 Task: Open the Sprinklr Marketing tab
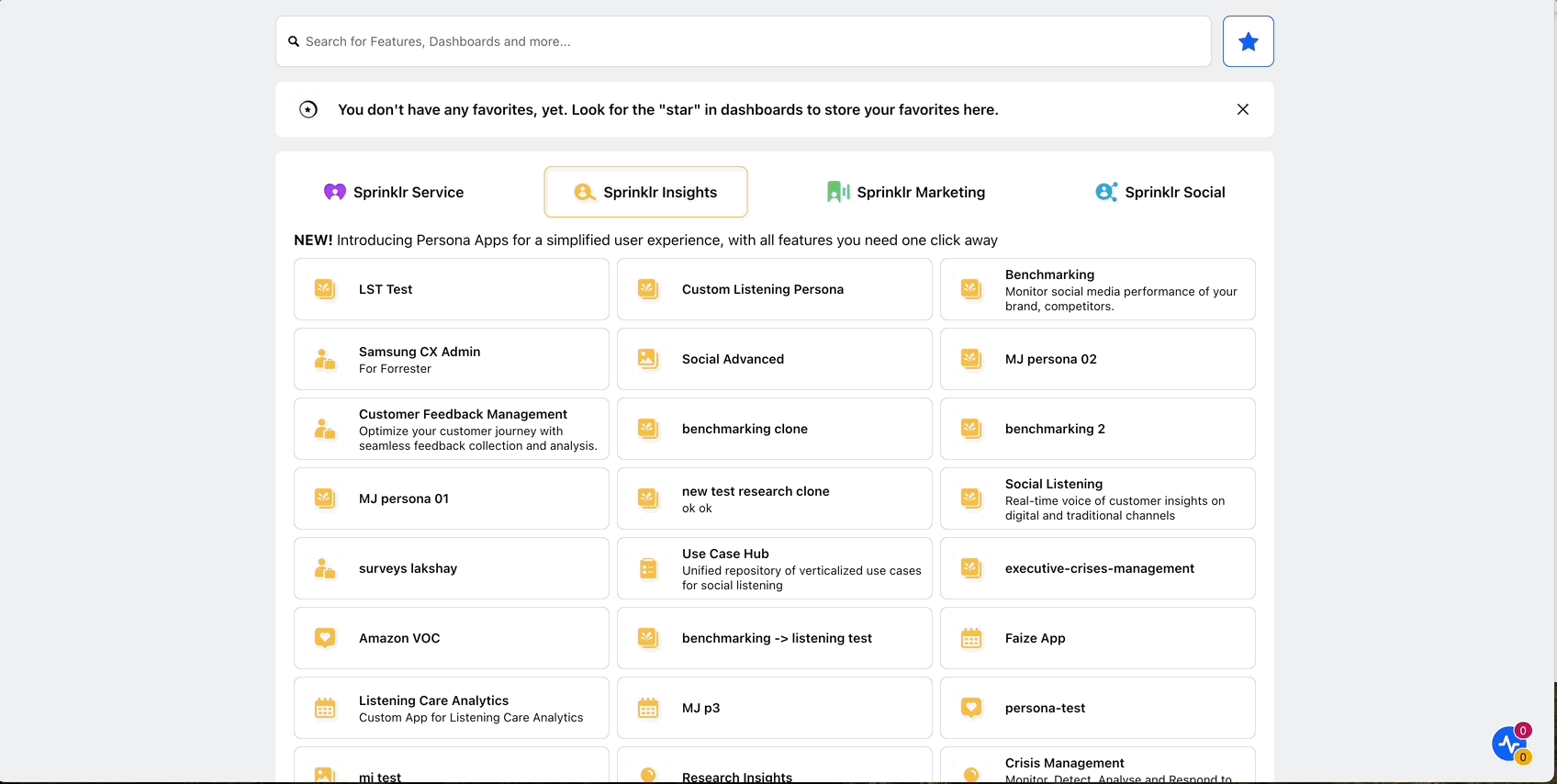[x=906, y=192]
